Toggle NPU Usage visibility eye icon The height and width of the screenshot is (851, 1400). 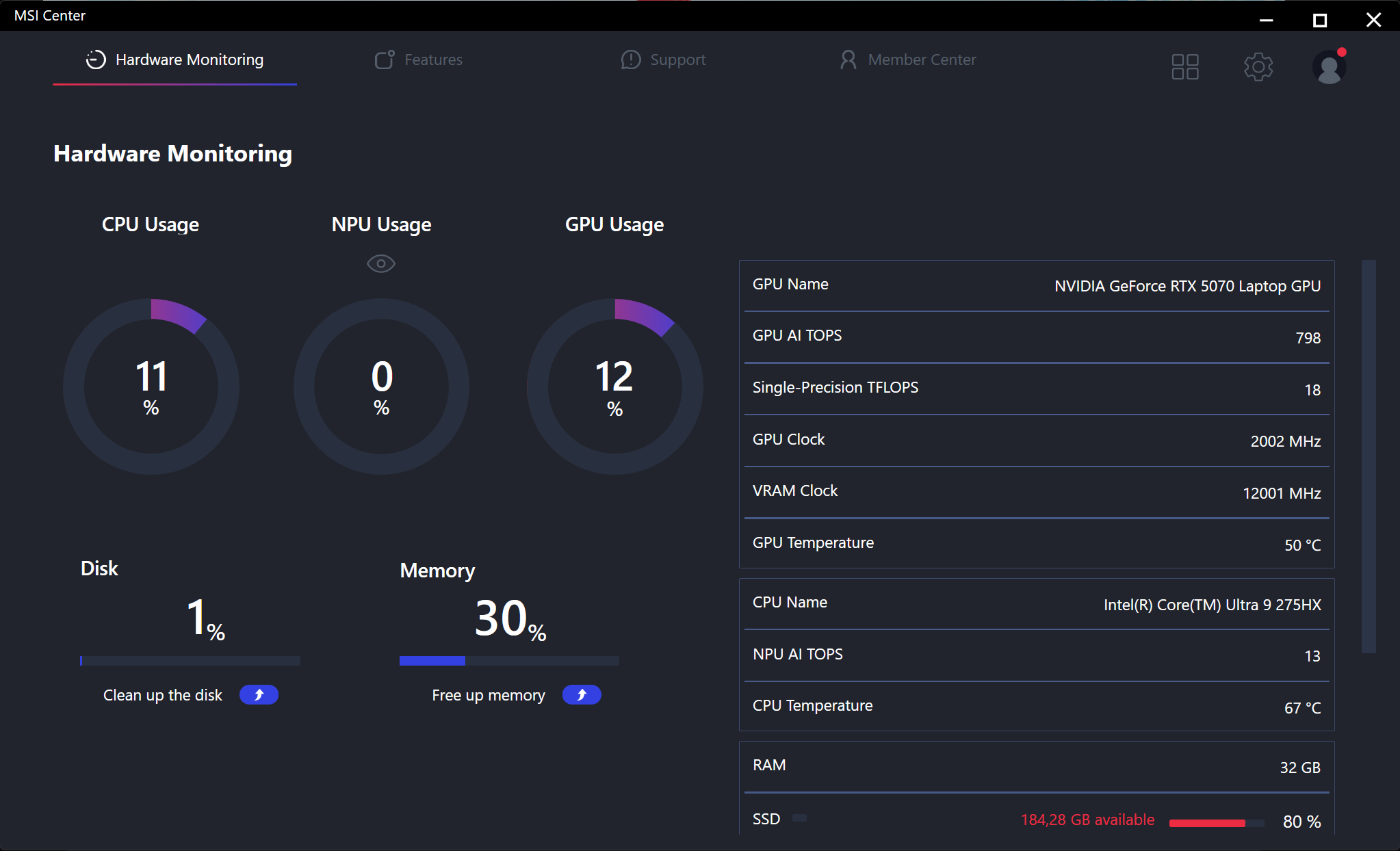point(381,263)
